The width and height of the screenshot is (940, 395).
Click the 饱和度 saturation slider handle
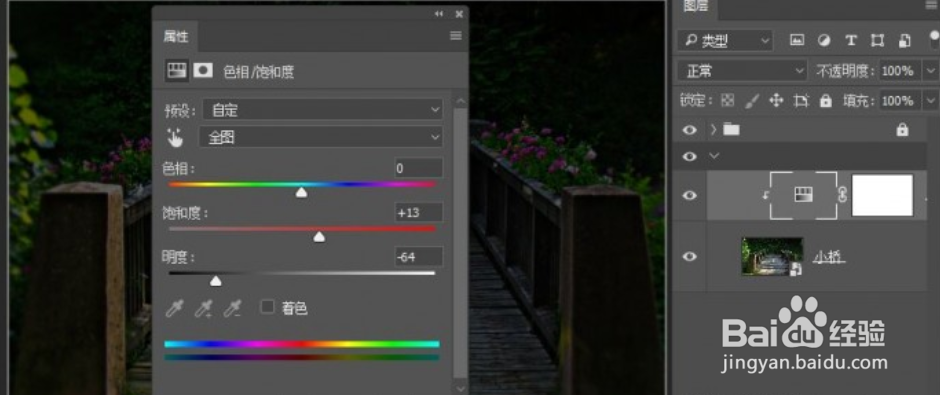(x=320, y=237)
